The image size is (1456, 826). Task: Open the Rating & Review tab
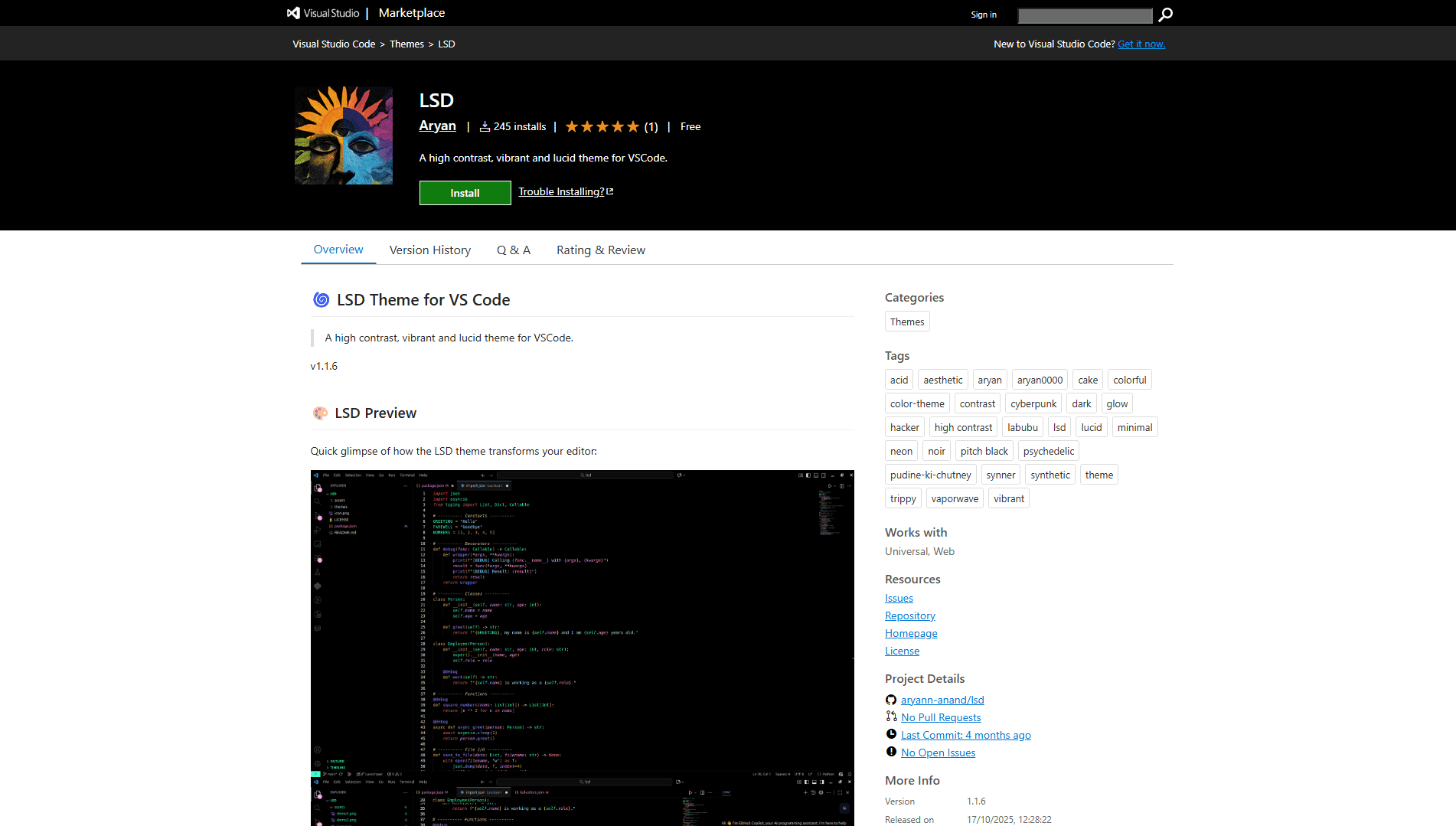tap(601, 250)
